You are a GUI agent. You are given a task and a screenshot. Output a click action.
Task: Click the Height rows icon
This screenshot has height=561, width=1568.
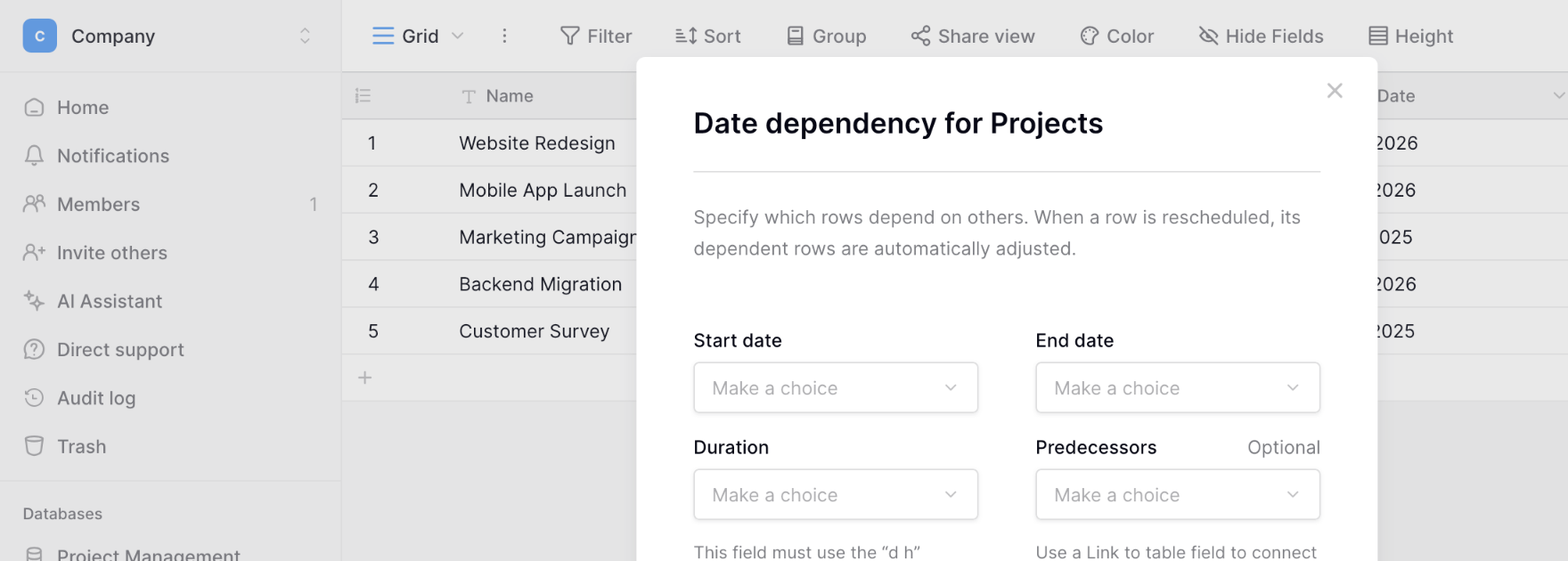(x=1377, y=37)
